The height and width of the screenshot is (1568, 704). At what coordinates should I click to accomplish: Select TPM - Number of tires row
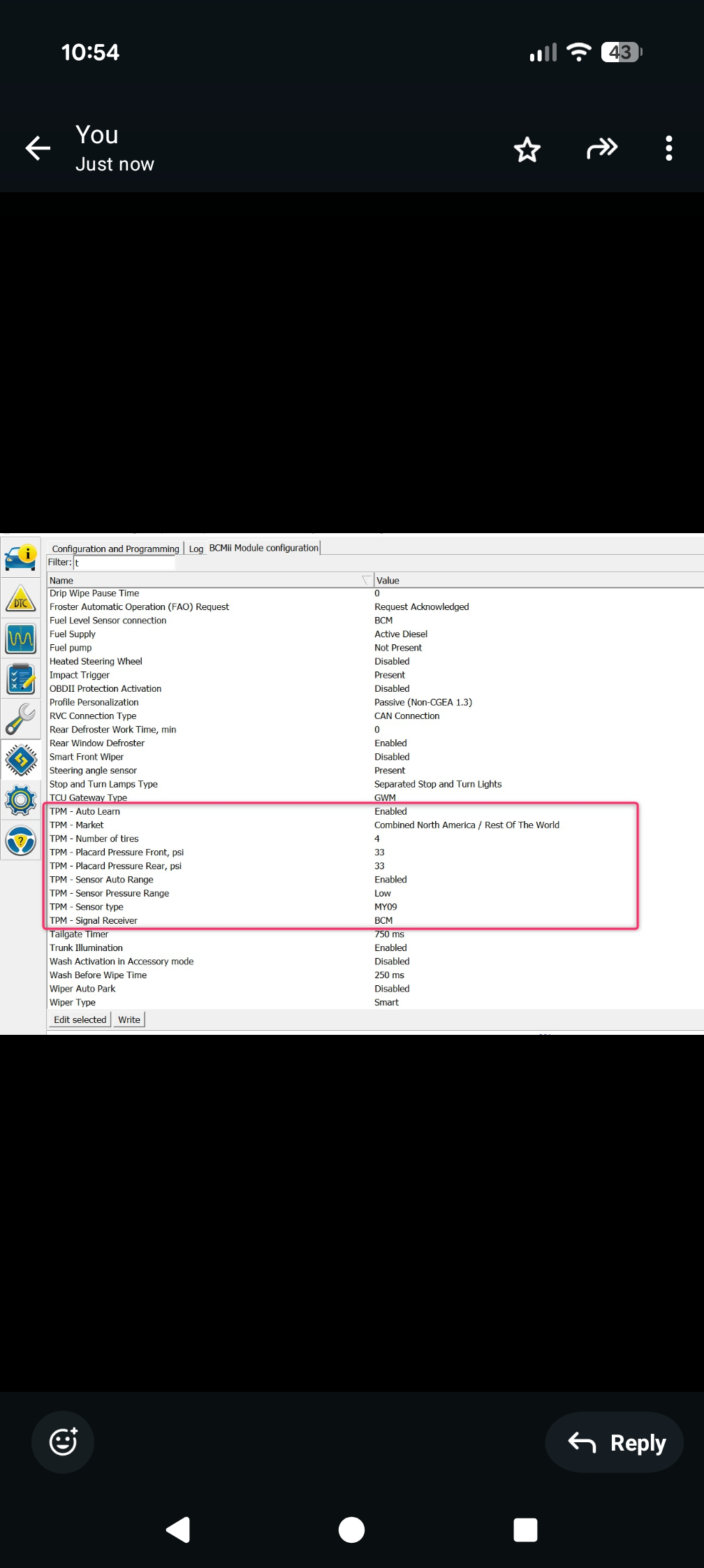point(375,839)
